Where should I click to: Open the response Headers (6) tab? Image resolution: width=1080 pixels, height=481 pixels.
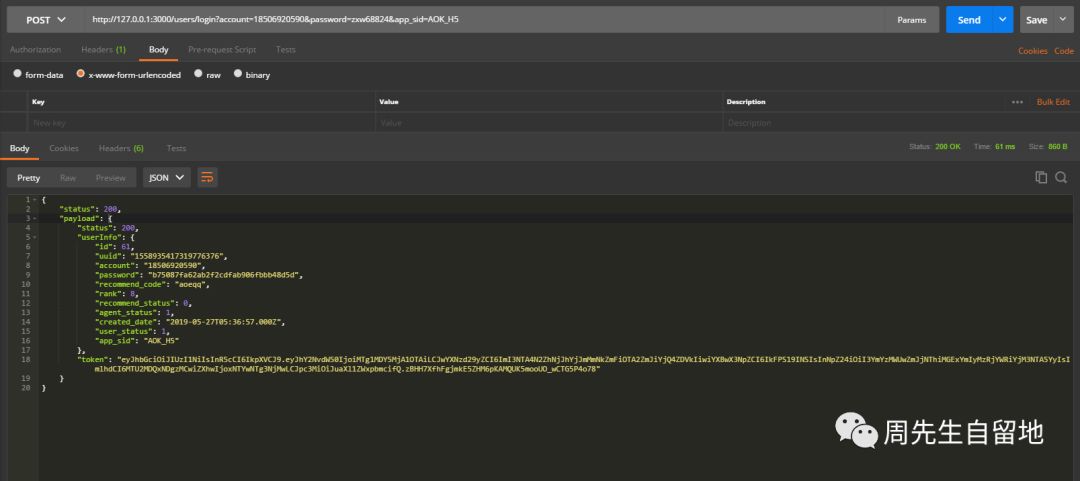pos(121,148)
